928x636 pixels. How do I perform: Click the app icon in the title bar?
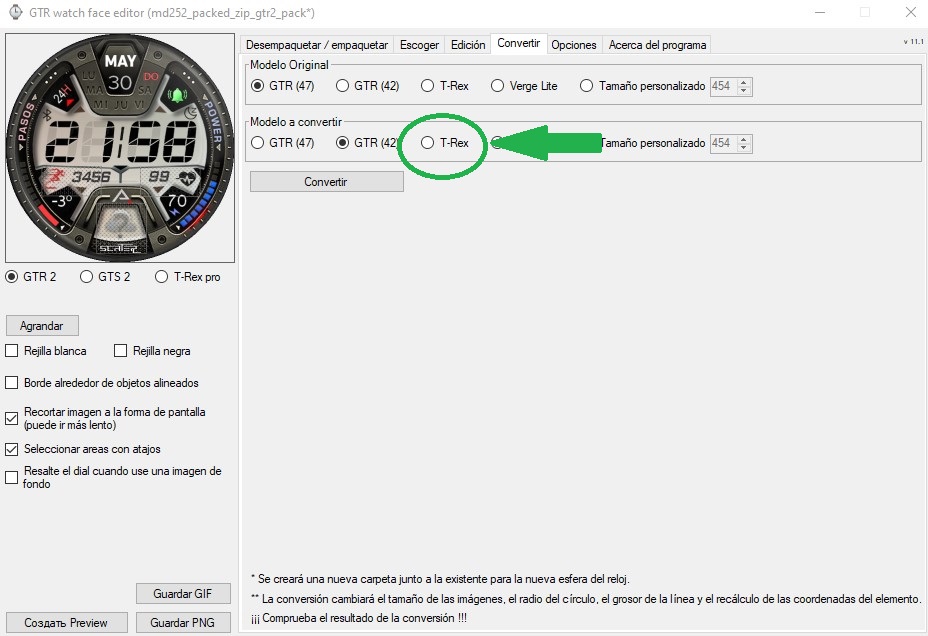pos(16,12)
